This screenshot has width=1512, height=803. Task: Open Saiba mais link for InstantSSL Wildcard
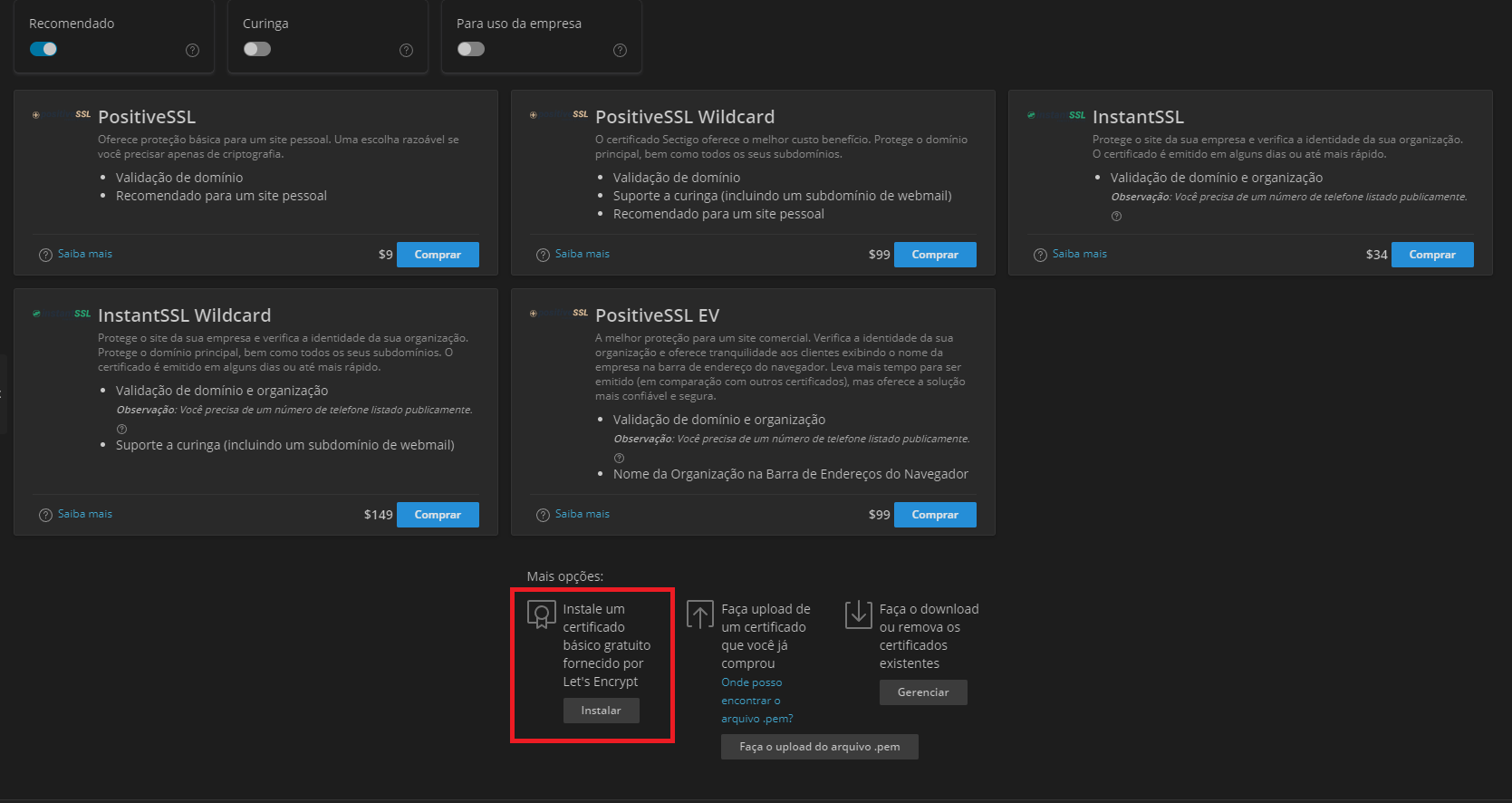pyautogui.click(x=85, y=514)
